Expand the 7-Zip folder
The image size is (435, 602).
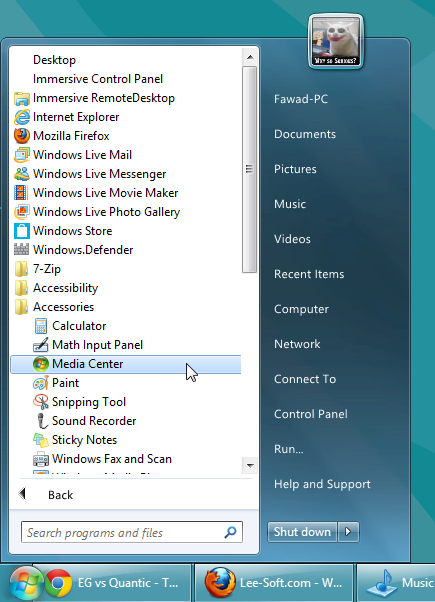pos(37,269)
